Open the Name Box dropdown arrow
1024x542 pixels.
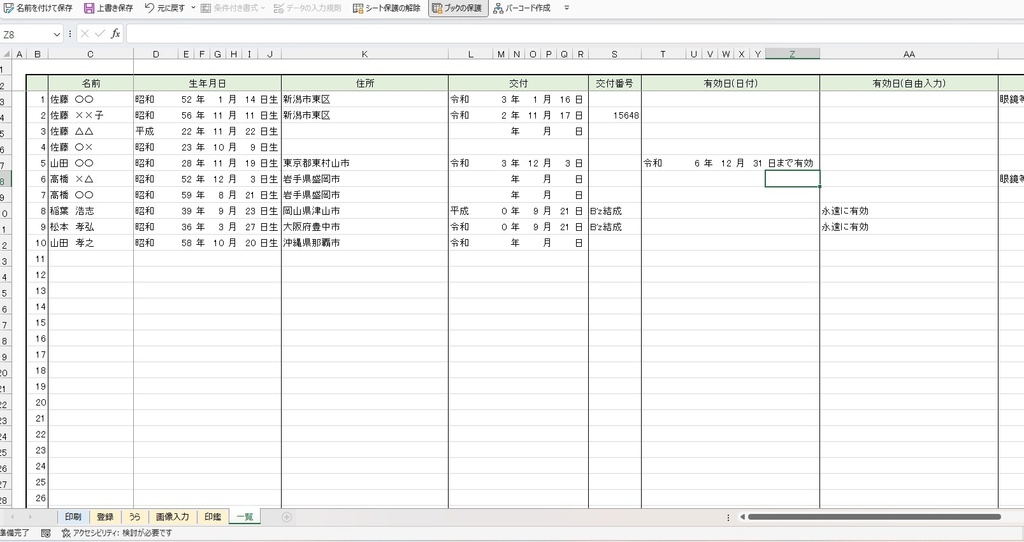click(57, 34)
